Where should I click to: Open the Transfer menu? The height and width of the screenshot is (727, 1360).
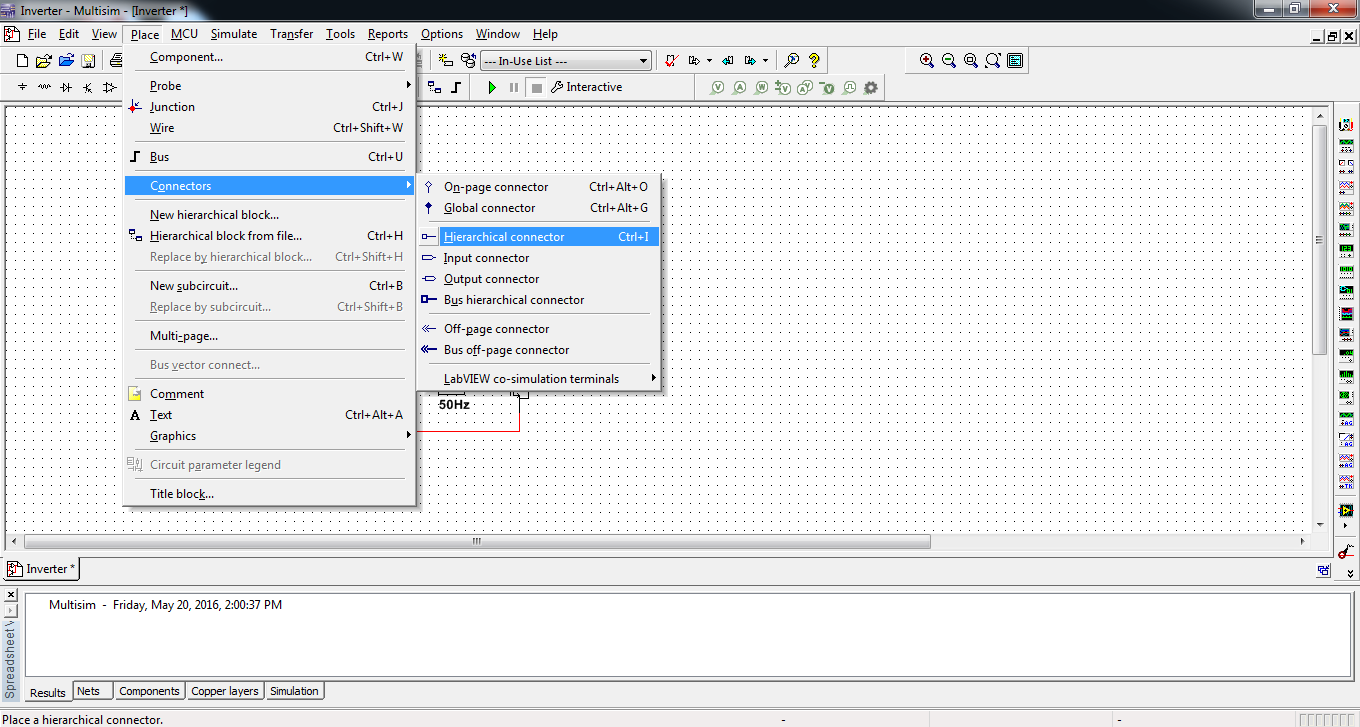coord(292,34)
